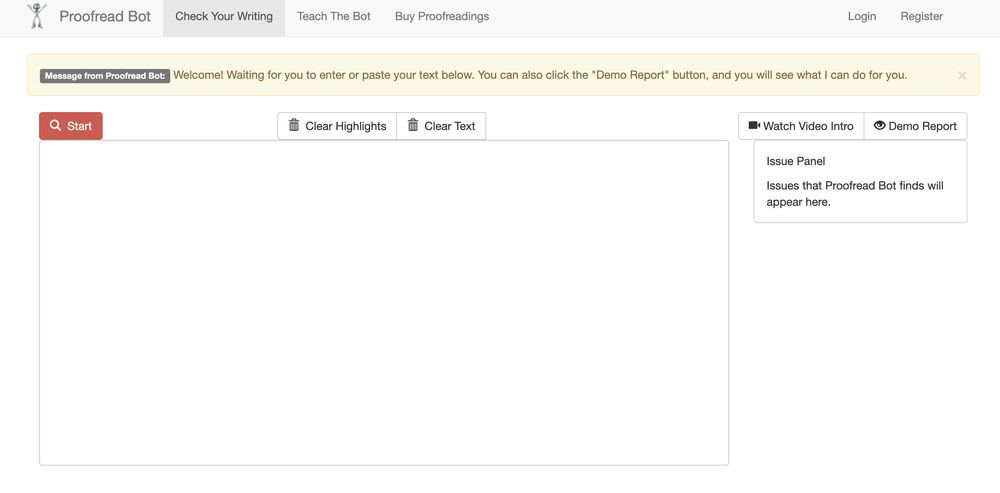Click the Message from Proofread Bot label
Image resolution: width=1000 pixels, height=493 pixels.
click(105, 76)
